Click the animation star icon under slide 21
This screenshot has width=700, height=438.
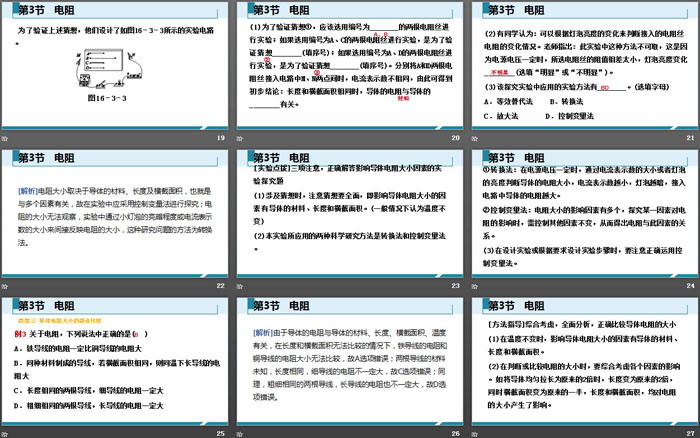click(475, 137)
